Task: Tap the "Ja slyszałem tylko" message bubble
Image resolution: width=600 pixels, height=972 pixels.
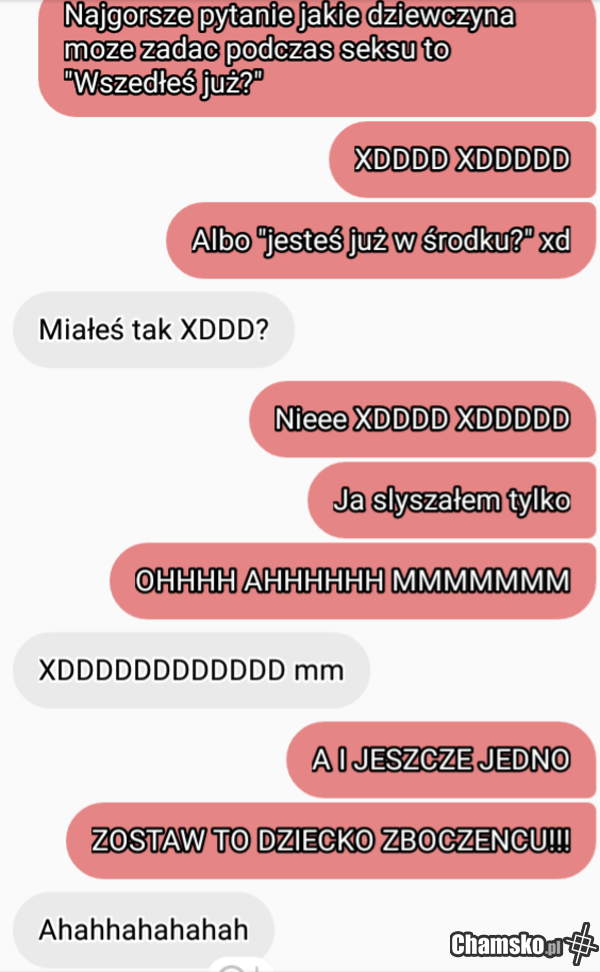Action: pos(452,500)
